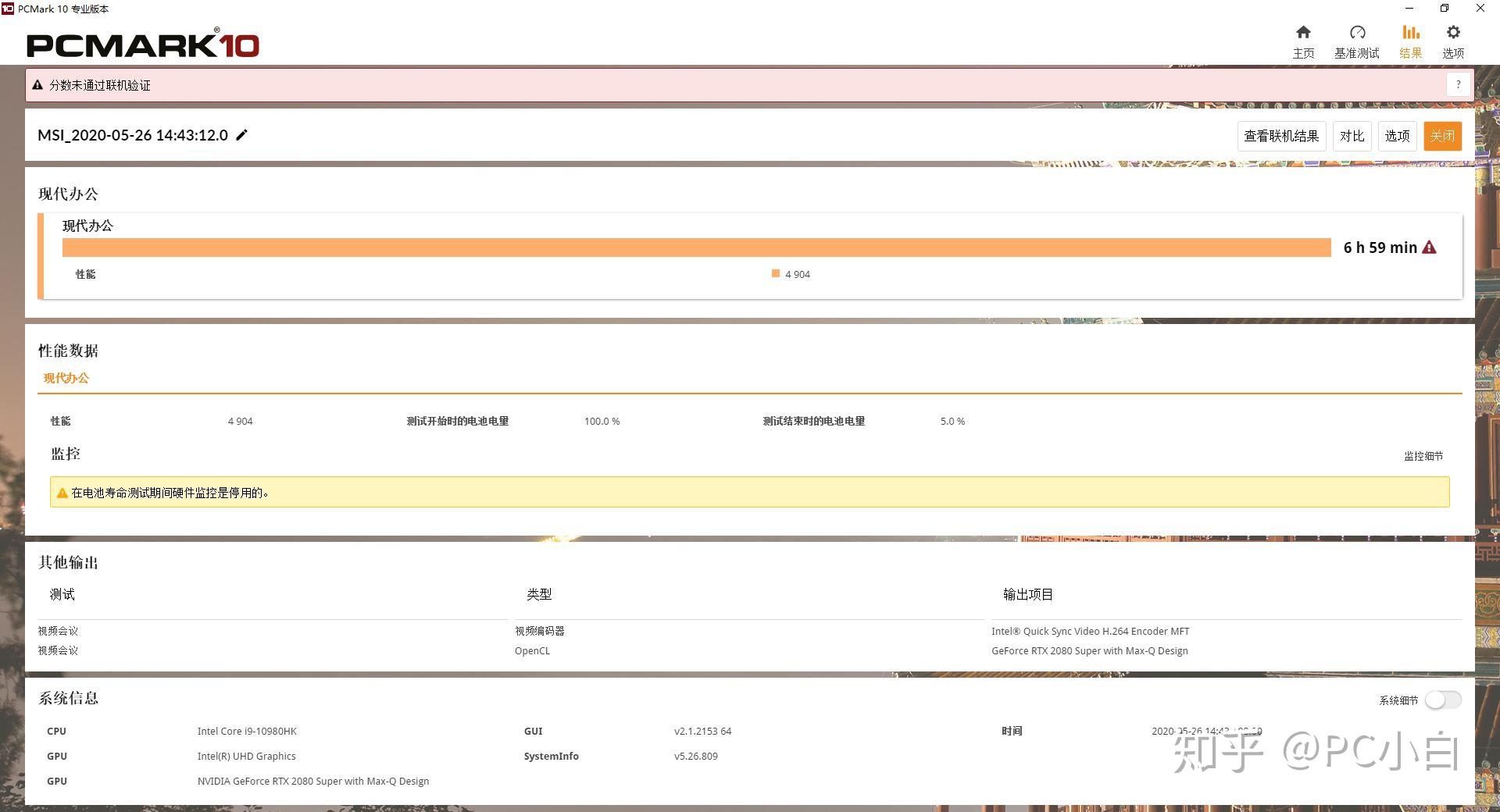Click 查看联机结果 button
Image resolution: width=1500 pixels, height=812 pixels.
tap(1281, 136)
